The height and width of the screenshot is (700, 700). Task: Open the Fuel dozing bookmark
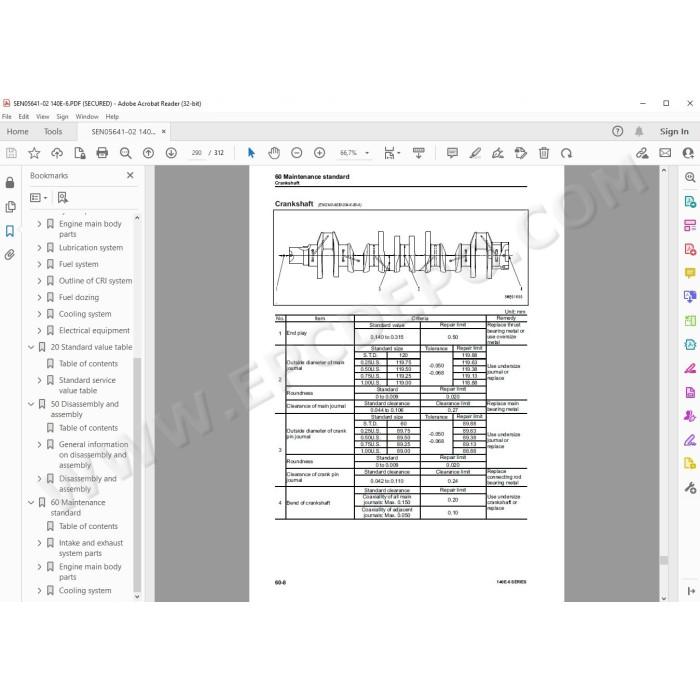click(x=79, y=297)
